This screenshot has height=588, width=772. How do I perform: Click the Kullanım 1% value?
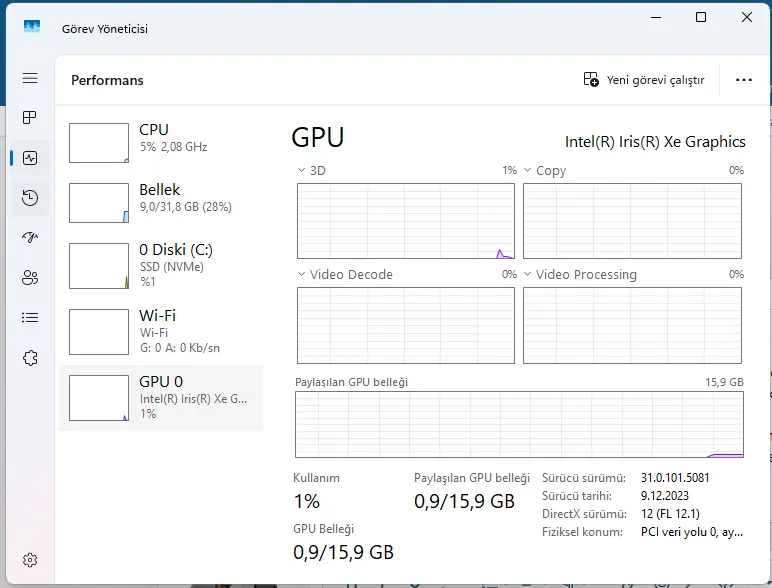coord(307,501)
